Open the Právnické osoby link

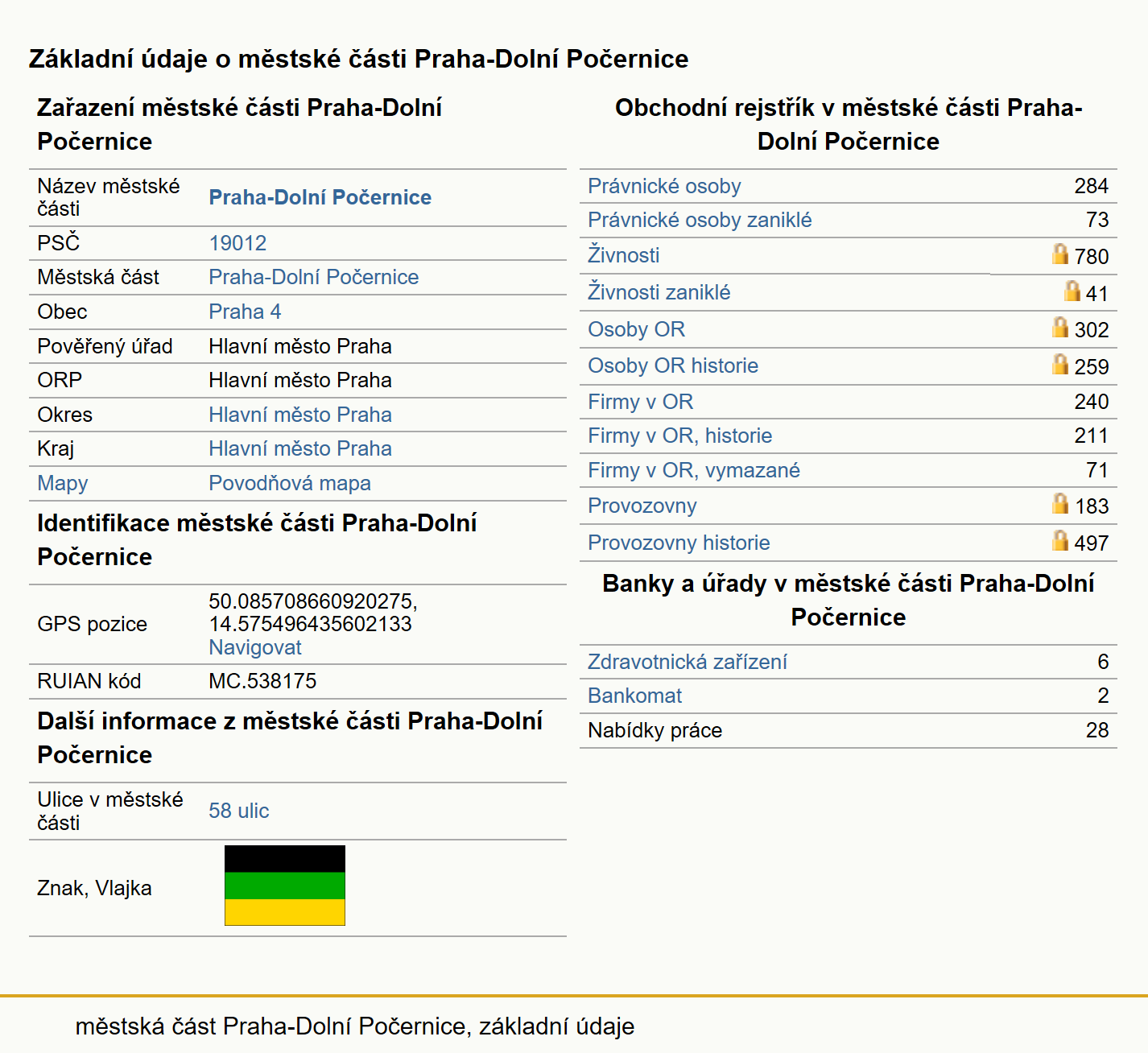click(x=664, y=186)
